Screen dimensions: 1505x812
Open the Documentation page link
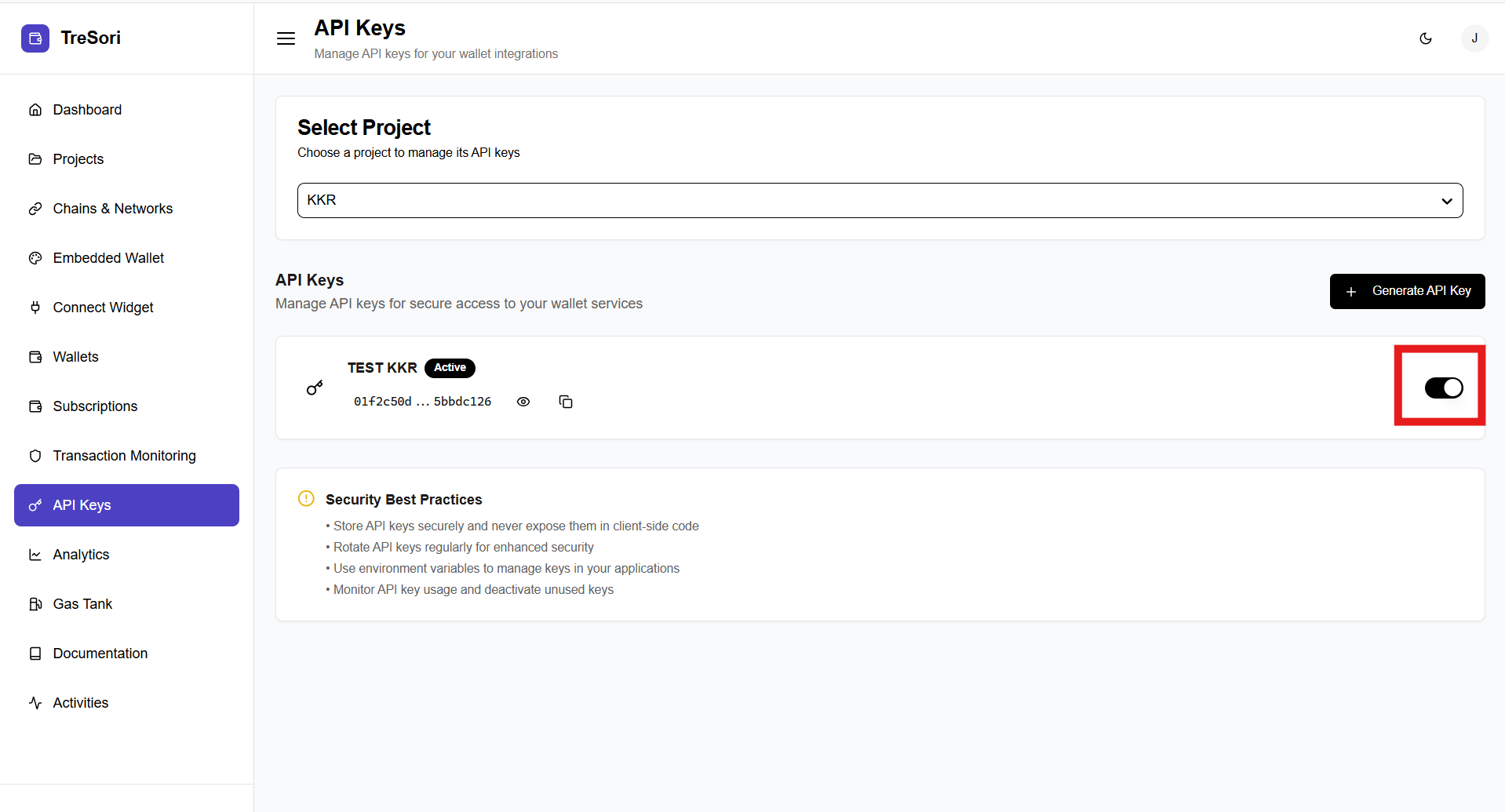[x=100, y=654]
